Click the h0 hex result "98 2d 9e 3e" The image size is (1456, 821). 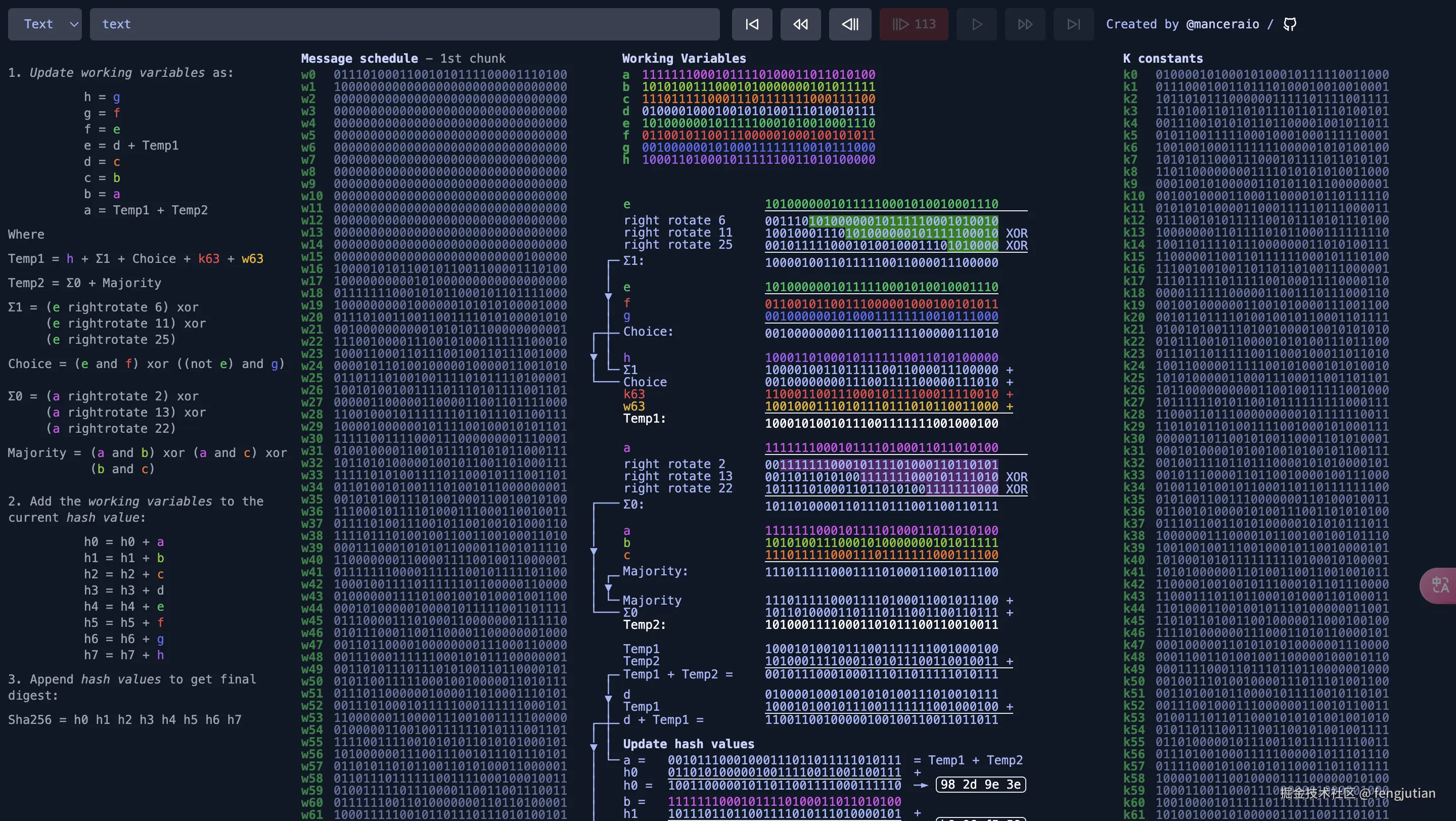tap(981, 784)
